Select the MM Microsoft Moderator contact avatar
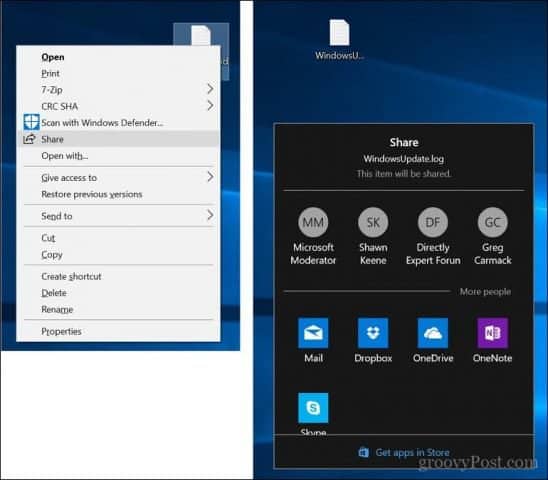The image size is (548, 480). (x=313, y=222)
